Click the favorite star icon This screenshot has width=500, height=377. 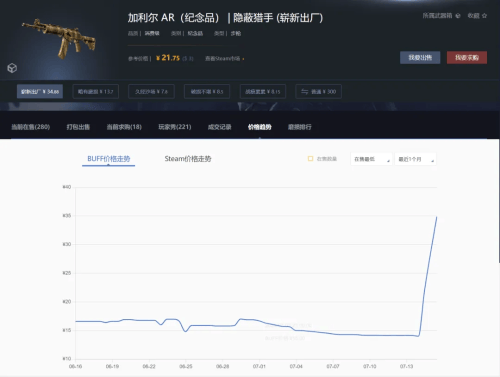coord(484,16)
